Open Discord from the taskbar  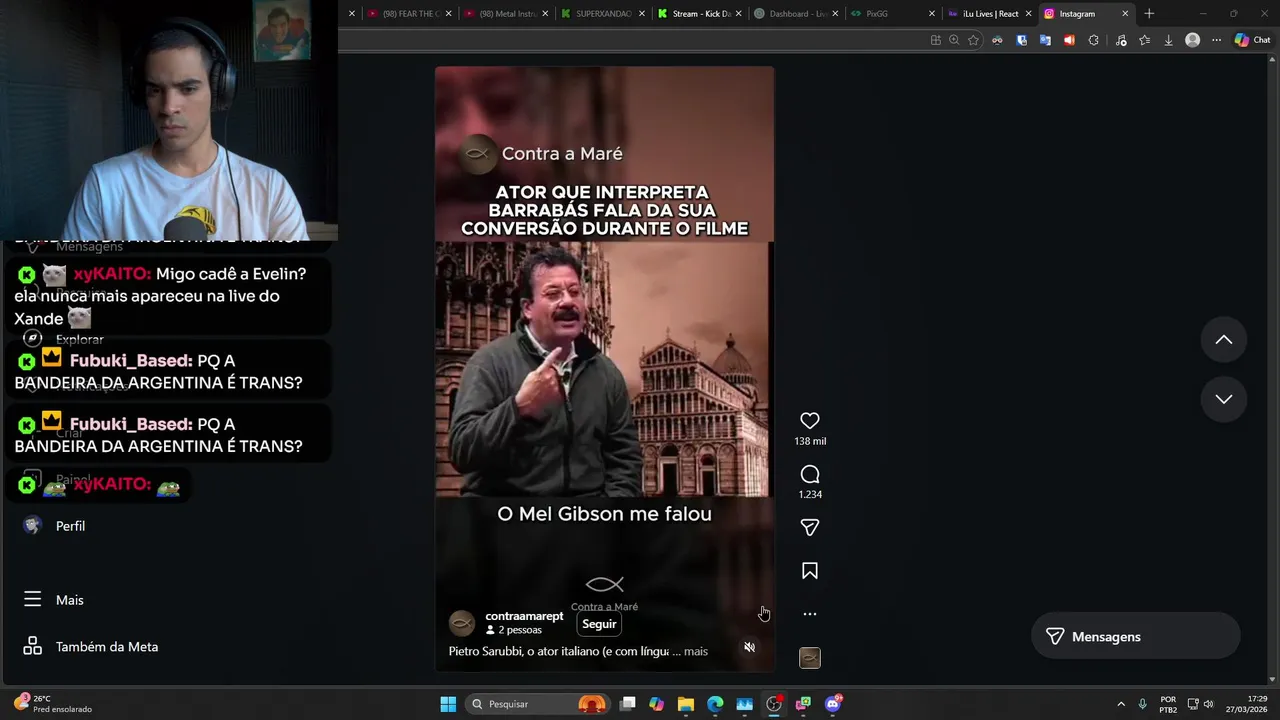click(x=833, y=704)
